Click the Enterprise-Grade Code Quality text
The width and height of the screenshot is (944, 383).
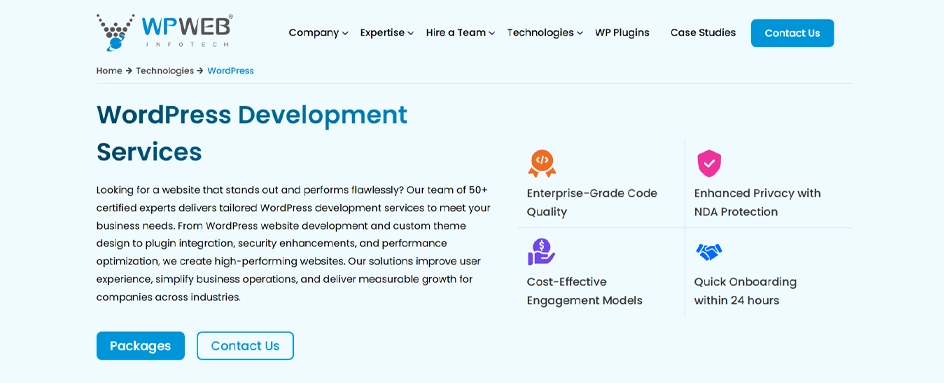592,202
